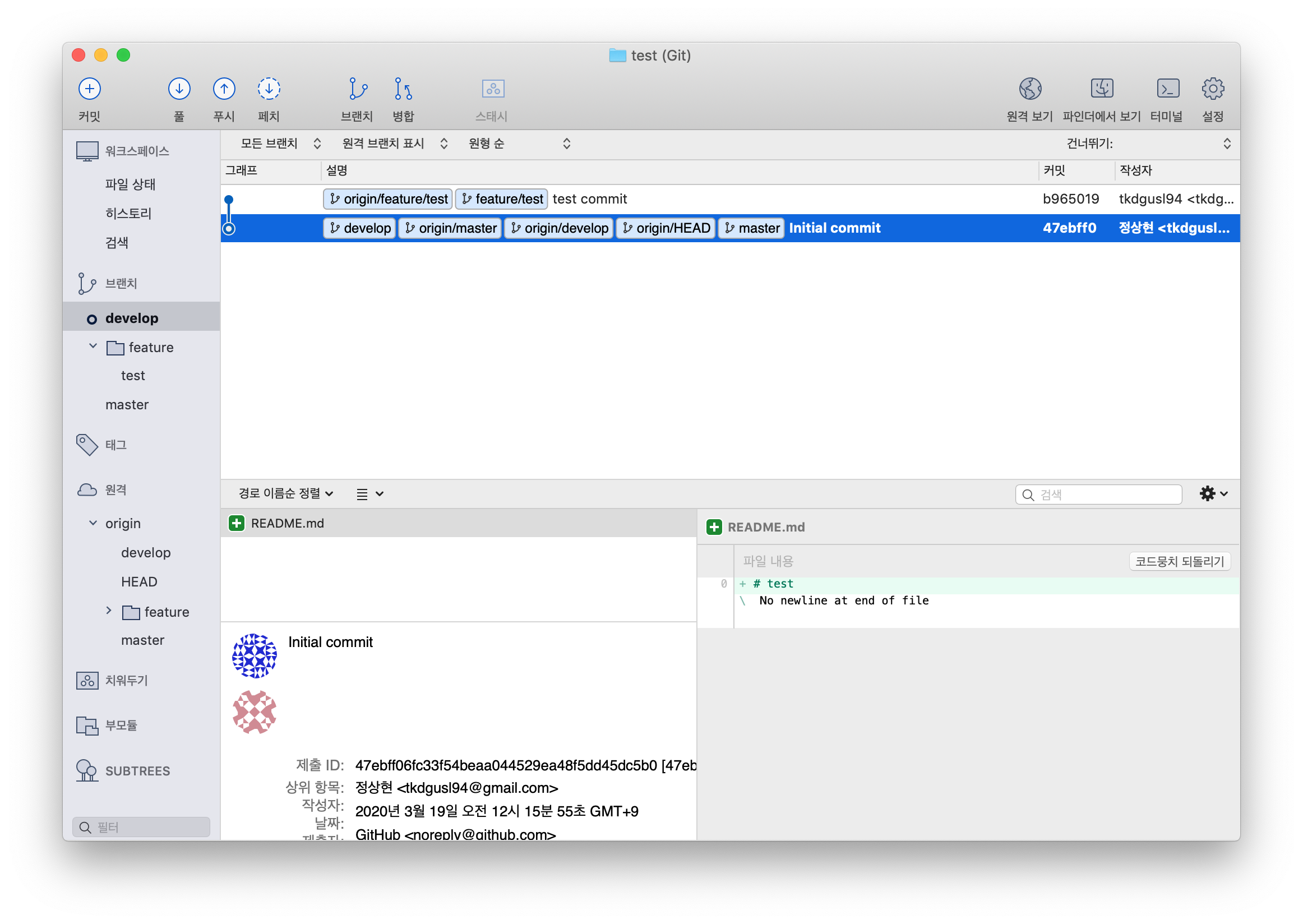Click the Commit (커밋) toolbar icon
The image size is (1303, 924).
tap(89, 89)
